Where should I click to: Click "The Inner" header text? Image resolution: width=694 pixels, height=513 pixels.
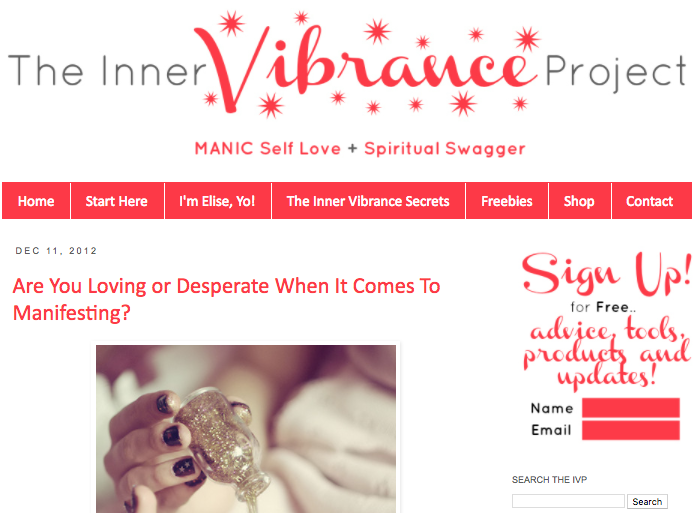pos(107,70)
